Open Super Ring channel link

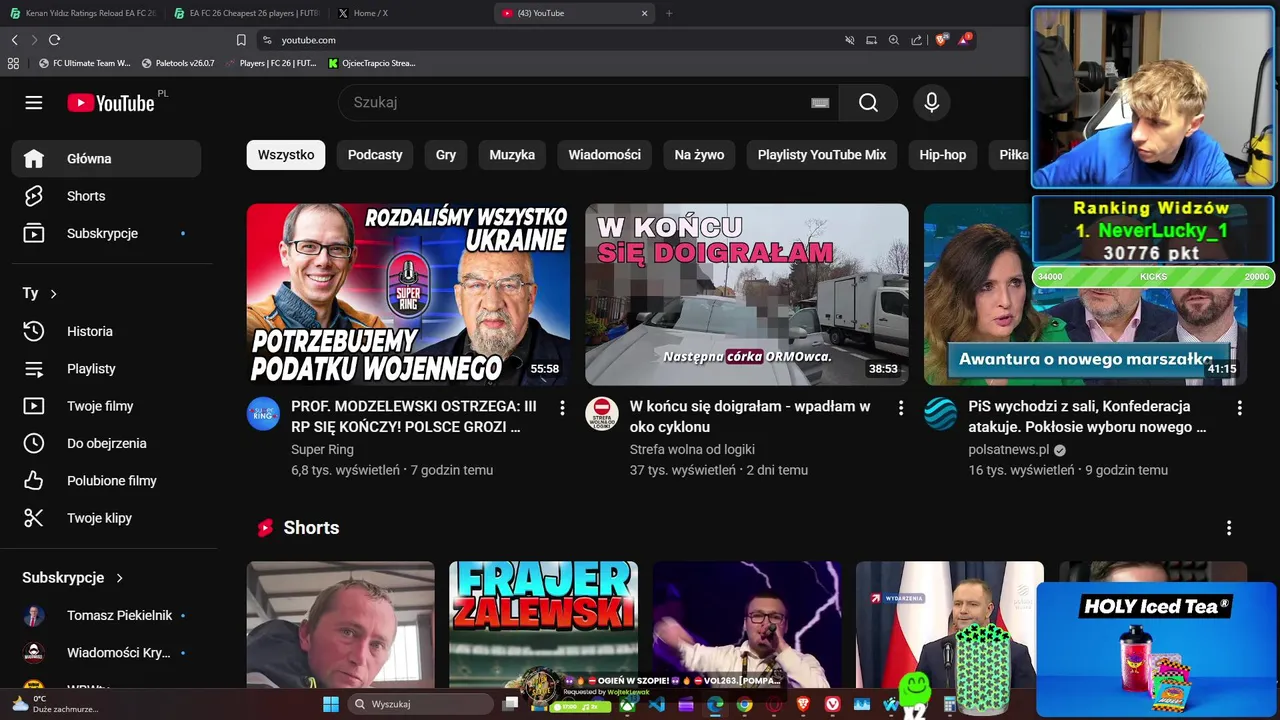point(322,450)
